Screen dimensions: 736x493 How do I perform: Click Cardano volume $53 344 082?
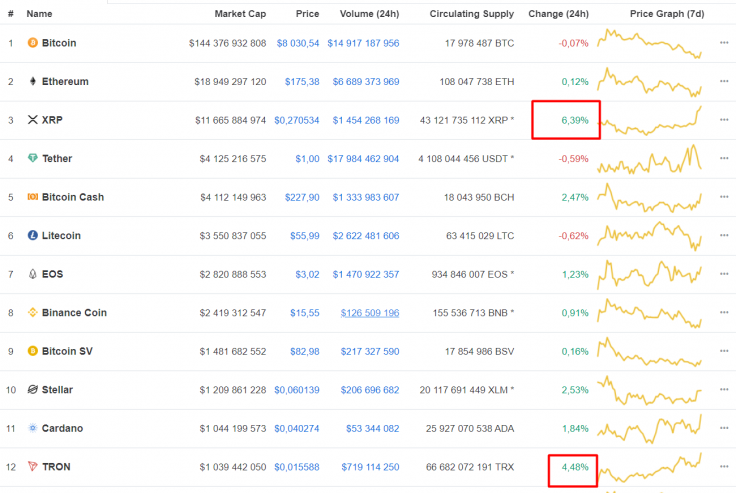(373, 428)
